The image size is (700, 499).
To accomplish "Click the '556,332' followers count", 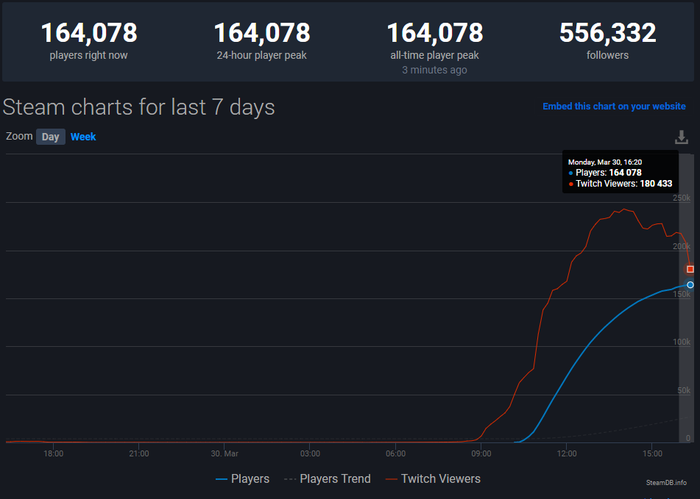I will 608,33.
